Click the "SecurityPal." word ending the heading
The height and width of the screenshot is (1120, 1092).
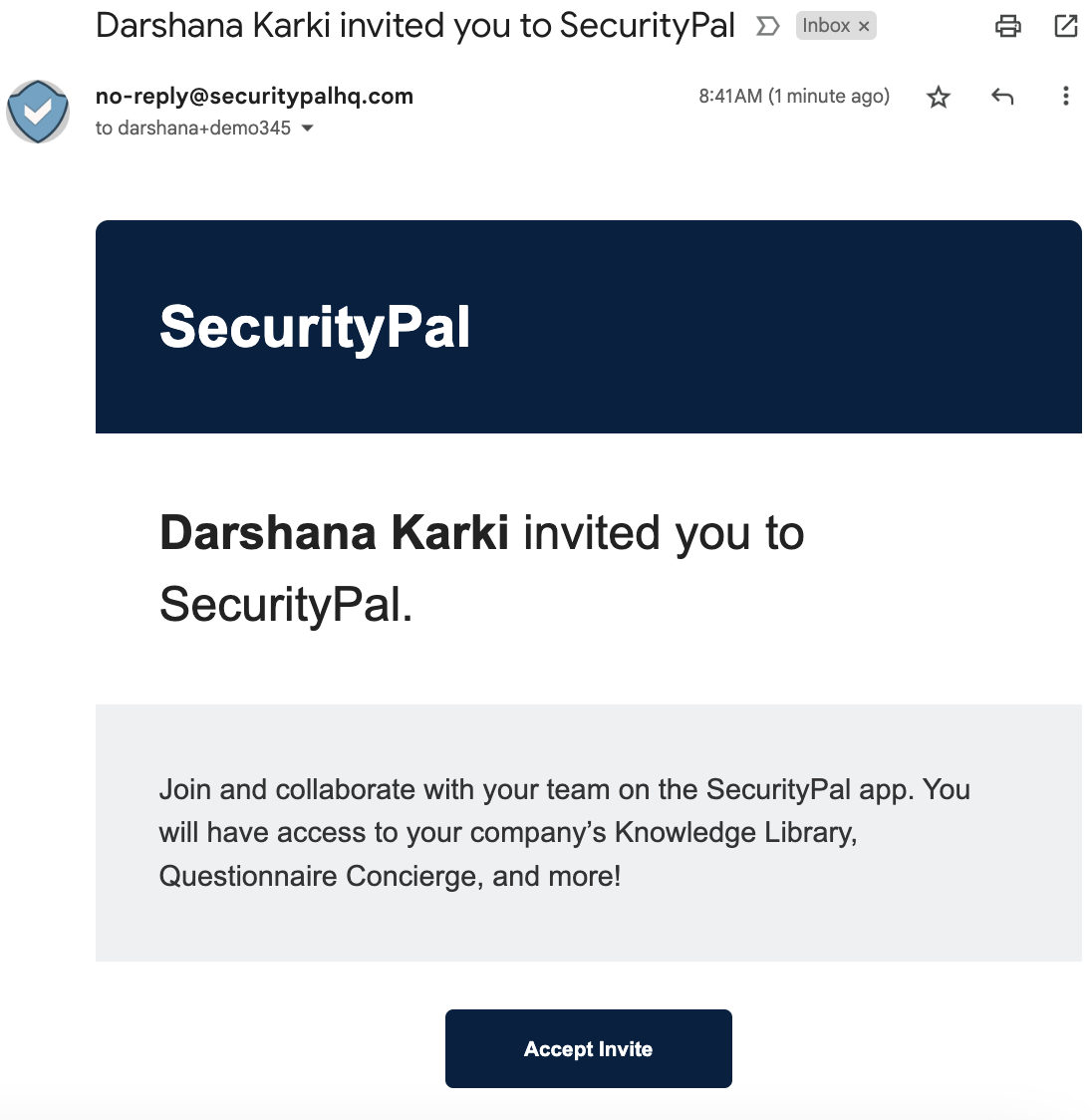point(286,605)
